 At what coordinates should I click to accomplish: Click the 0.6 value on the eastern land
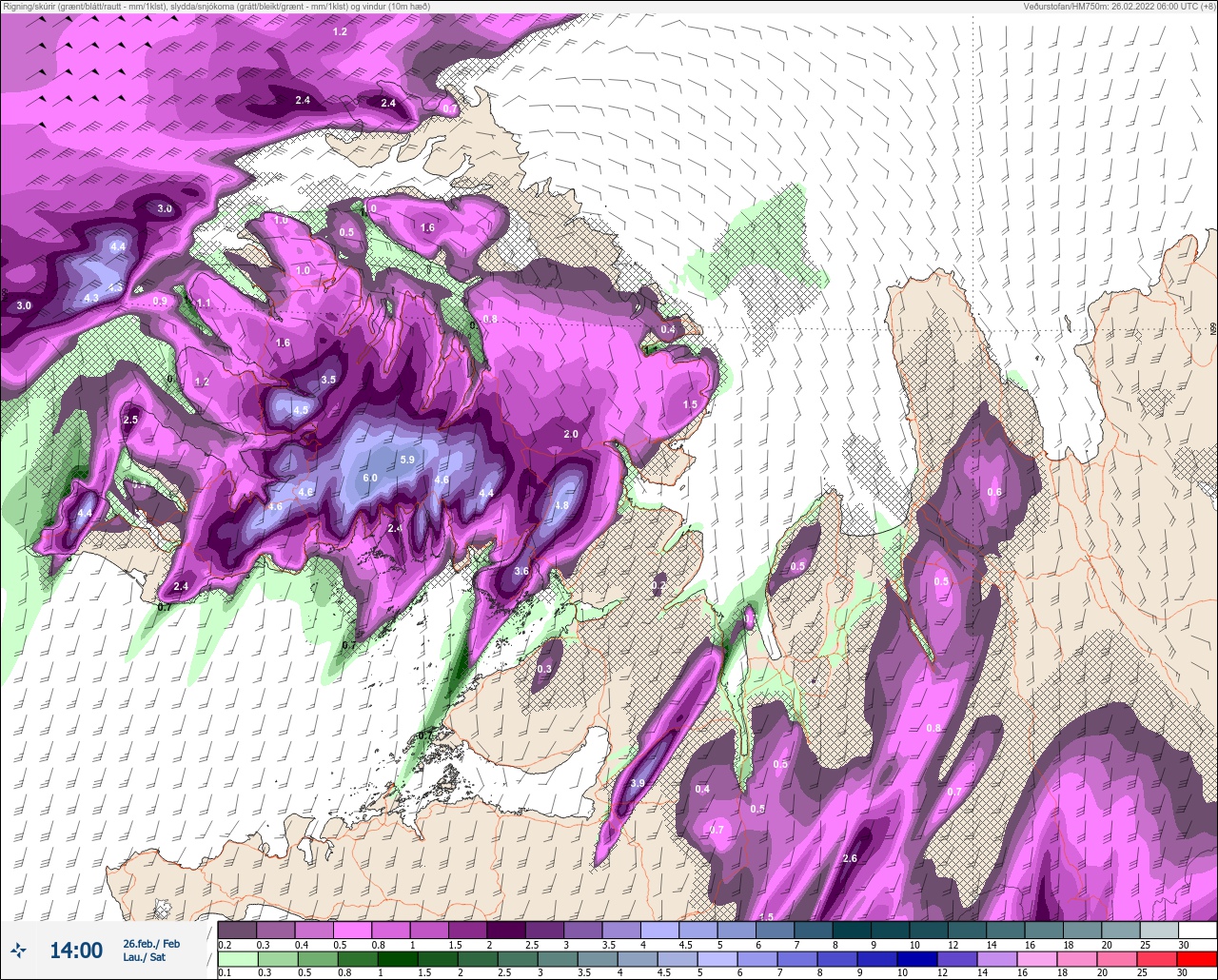[x=994, y=492]
